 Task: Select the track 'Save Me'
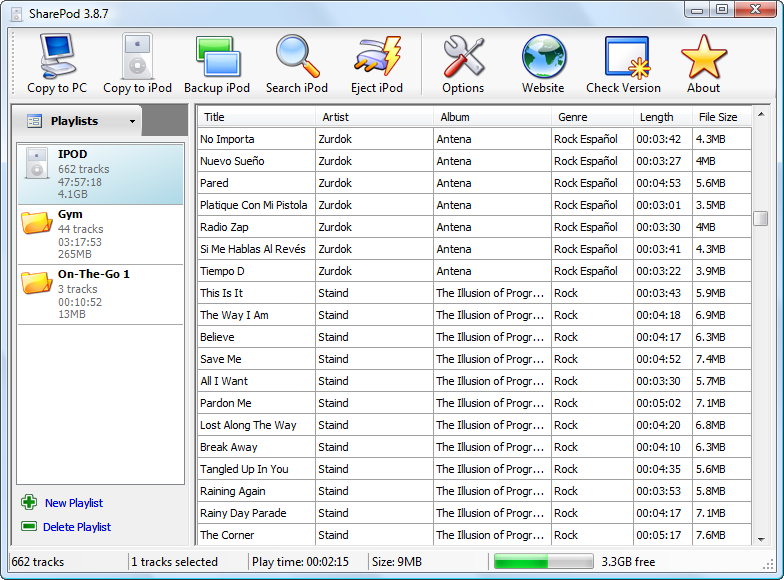(x=474, y=359)
